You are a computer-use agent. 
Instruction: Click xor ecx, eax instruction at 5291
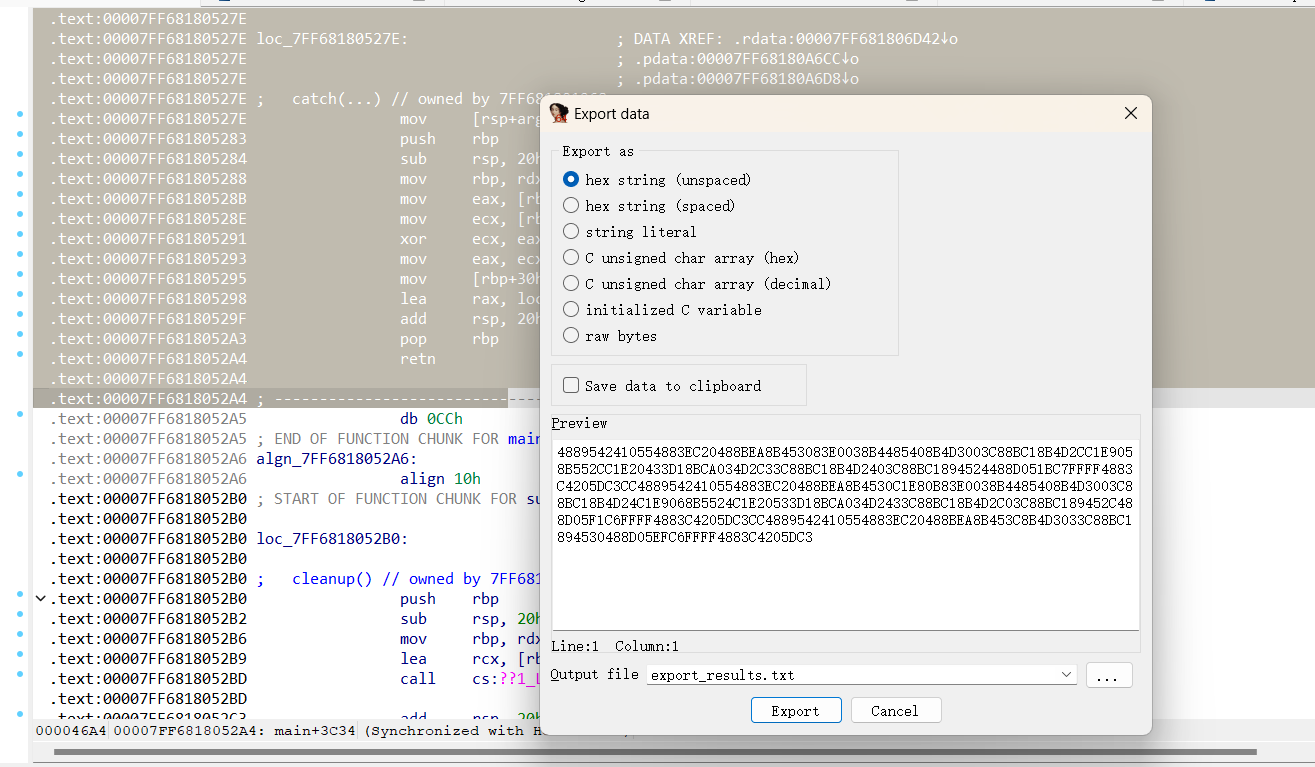point(470,239)
